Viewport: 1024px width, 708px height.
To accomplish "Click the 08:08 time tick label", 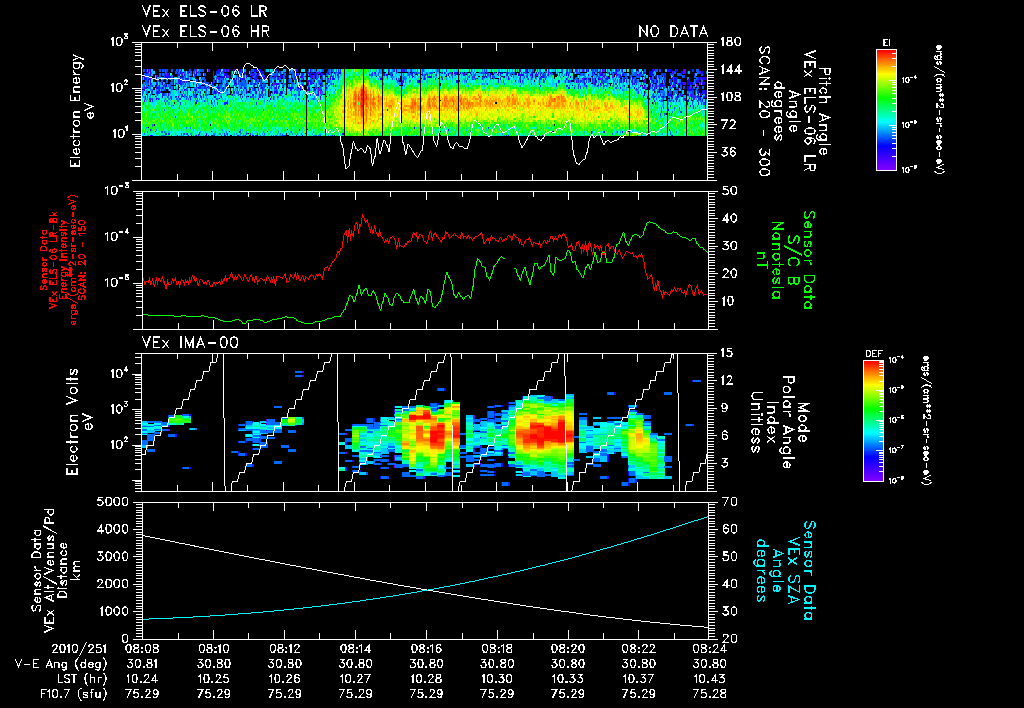I will pyautogui.click(x=142, y=649).
